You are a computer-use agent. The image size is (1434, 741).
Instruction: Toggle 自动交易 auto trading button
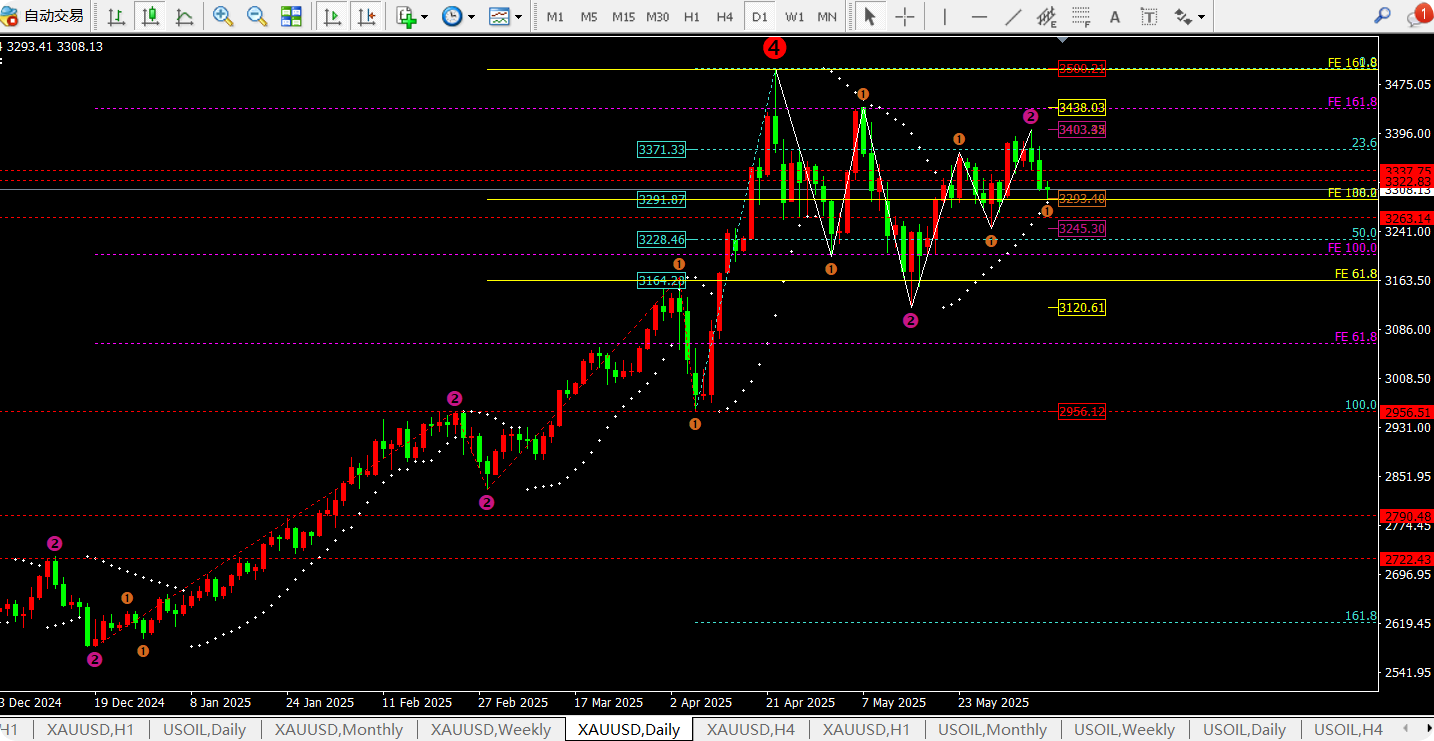pos(44,16)
